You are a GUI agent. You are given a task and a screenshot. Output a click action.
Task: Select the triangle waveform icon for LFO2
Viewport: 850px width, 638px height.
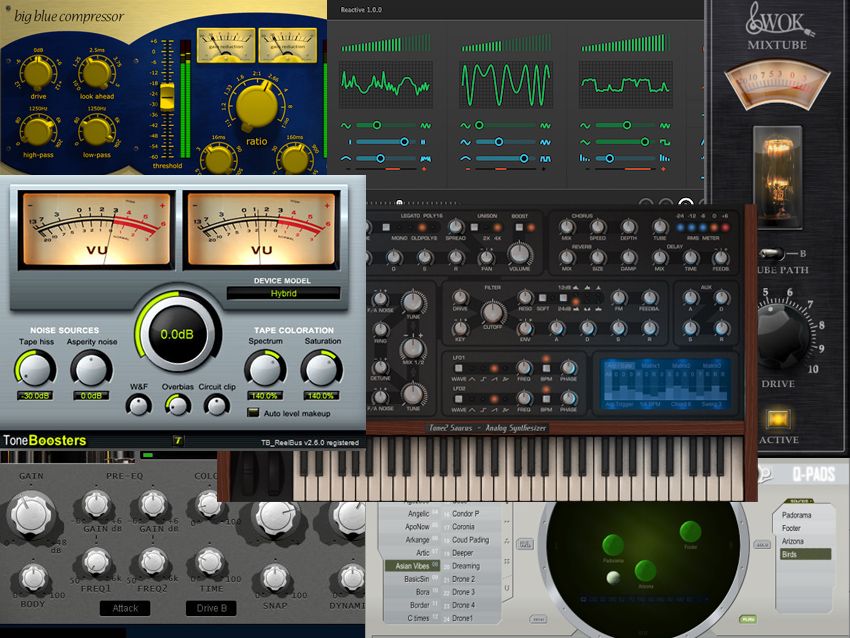(471, 409)
